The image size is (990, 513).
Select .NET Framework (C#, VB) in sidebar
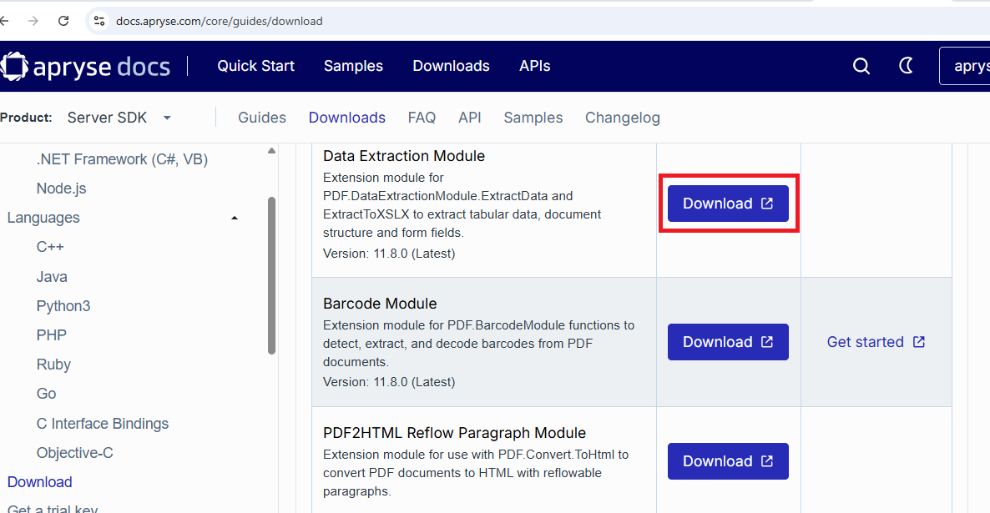(x=122, y=159)
